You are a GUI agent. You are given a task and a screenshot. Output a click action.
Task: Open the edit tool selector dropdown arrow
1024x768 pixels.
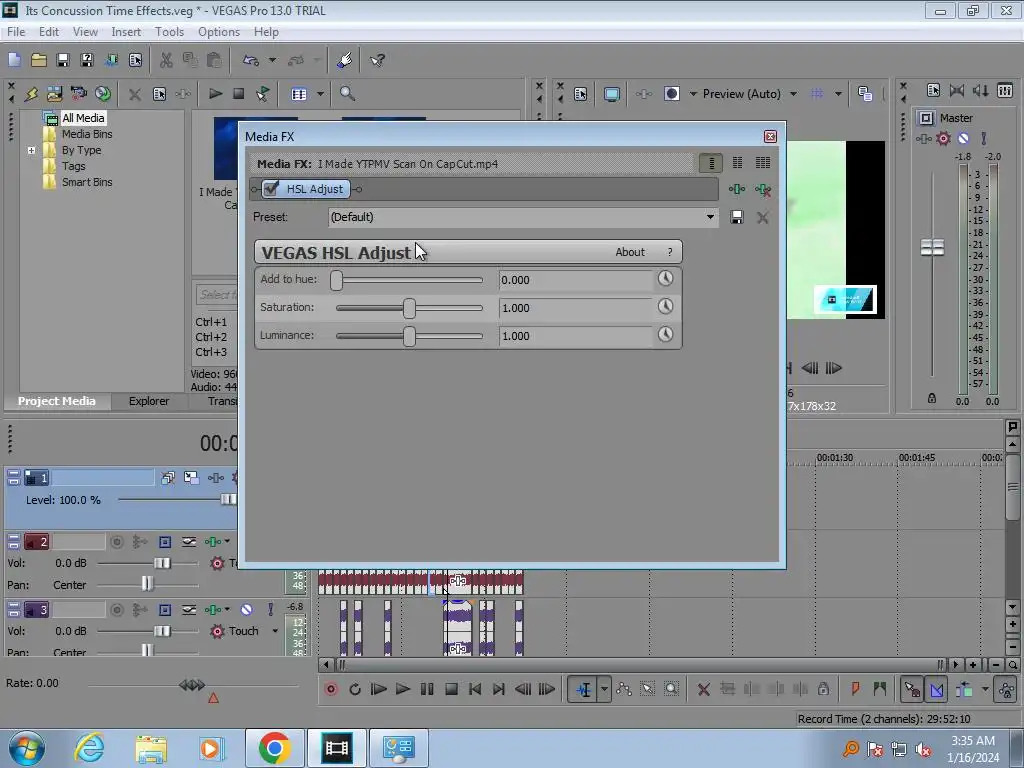604,689
